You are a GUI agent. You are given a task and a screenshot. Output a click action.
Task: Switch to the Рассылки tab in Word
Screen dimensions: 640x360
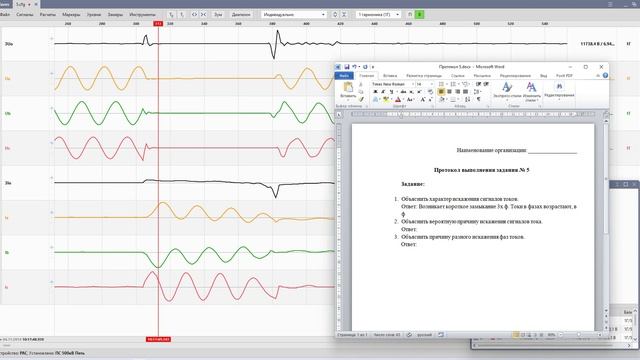[482, 76]
